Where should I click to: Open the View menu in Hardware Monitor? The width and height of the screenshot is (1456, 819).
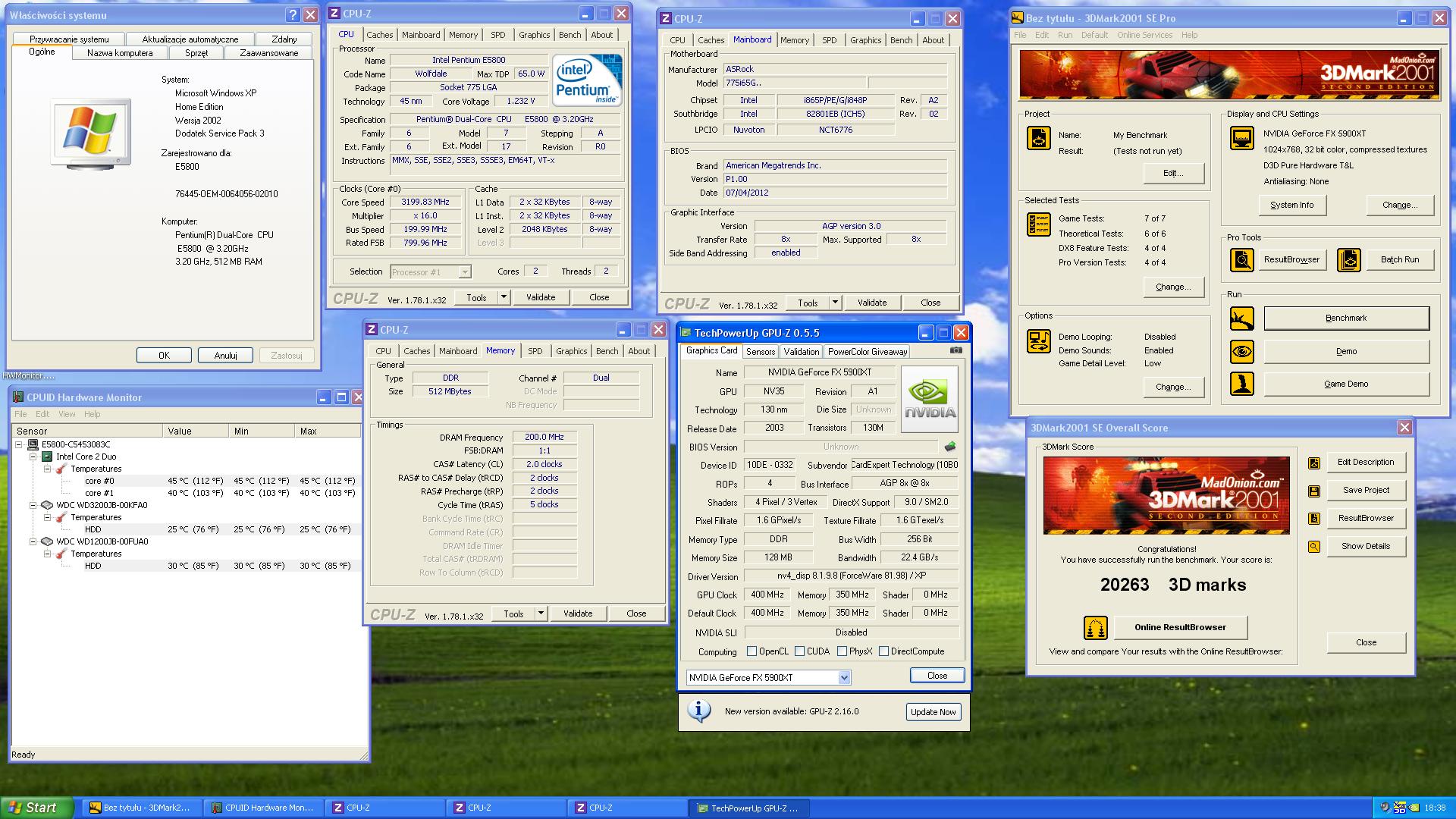[x=67, y=414]
